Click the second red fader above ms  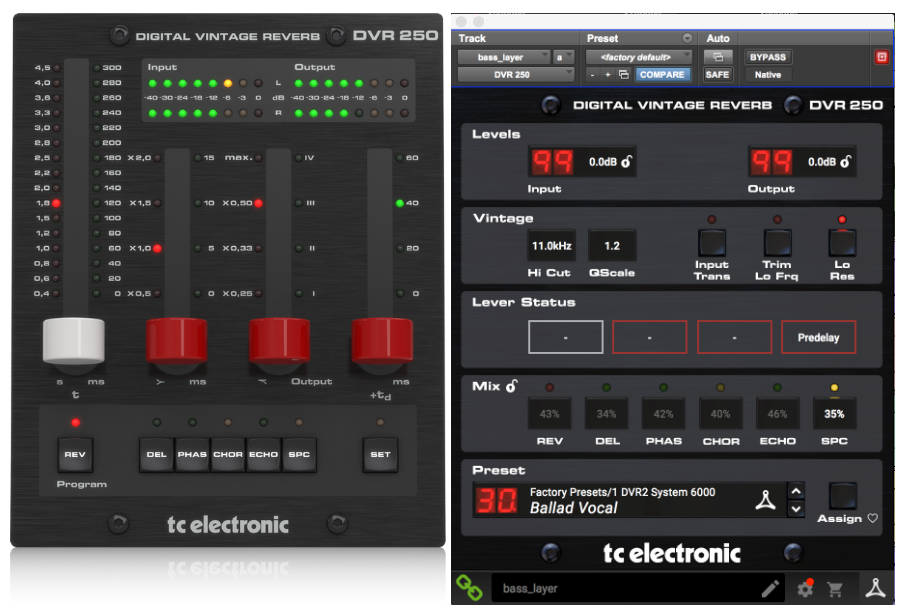177,341
